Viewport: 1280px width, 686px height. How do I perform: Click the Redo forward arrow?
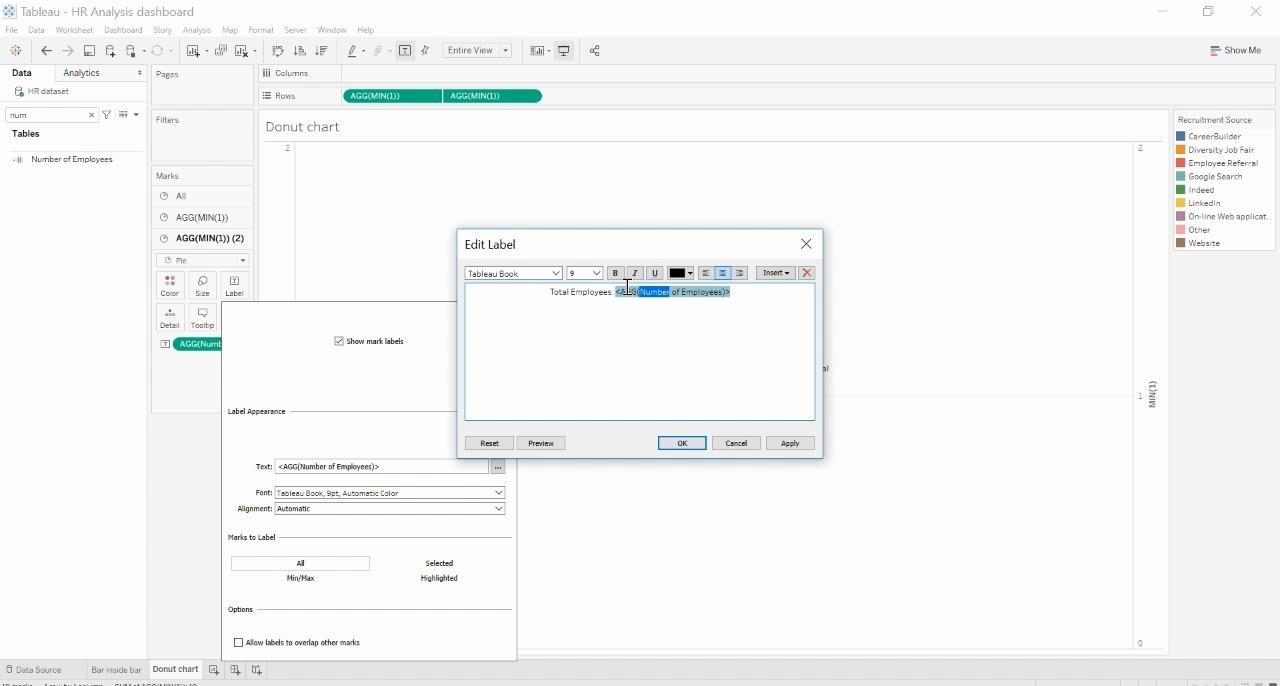(x=67, y=50)
